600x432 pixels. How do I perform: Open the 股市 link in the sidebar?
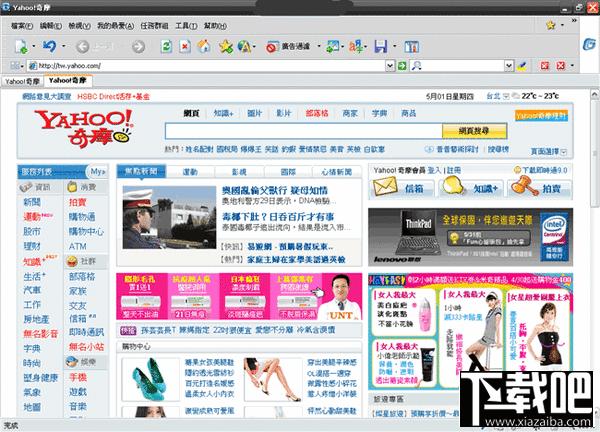point(32,231)
